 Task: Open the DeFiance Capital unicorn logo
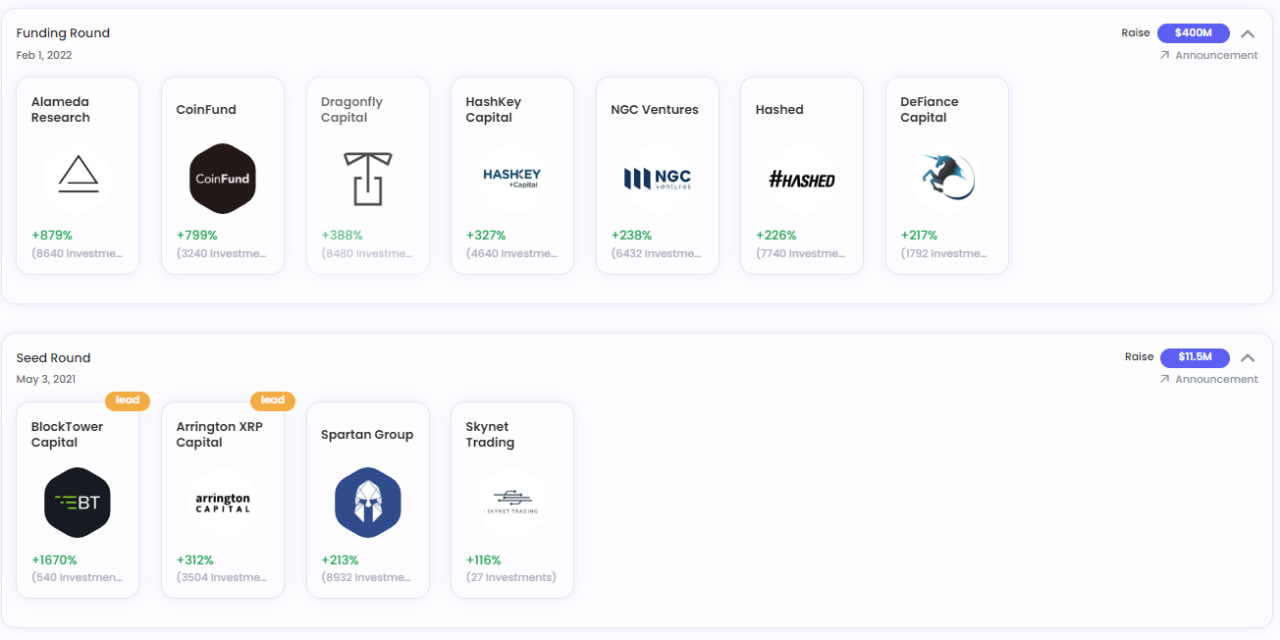(x=947, y=179)
